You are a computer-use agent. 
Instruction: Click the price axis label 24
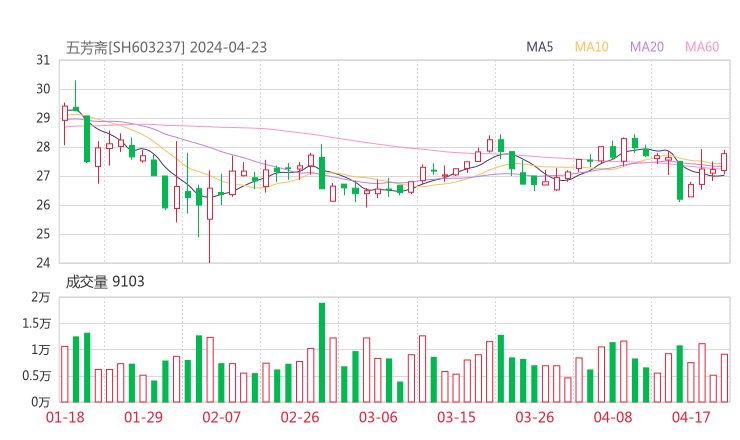click(x=43, y=262)
